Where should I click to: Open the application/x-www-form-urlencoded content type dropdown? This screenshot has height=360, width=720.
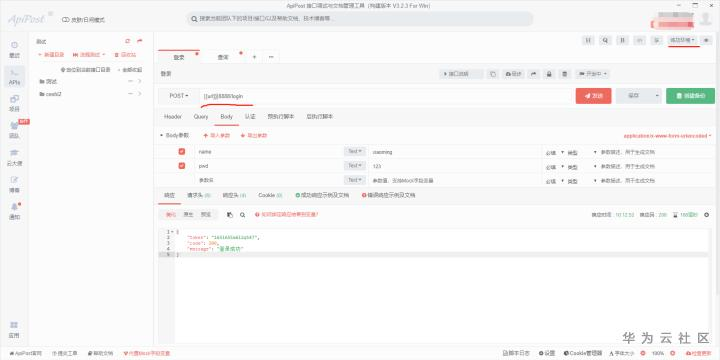coord(668,136)
